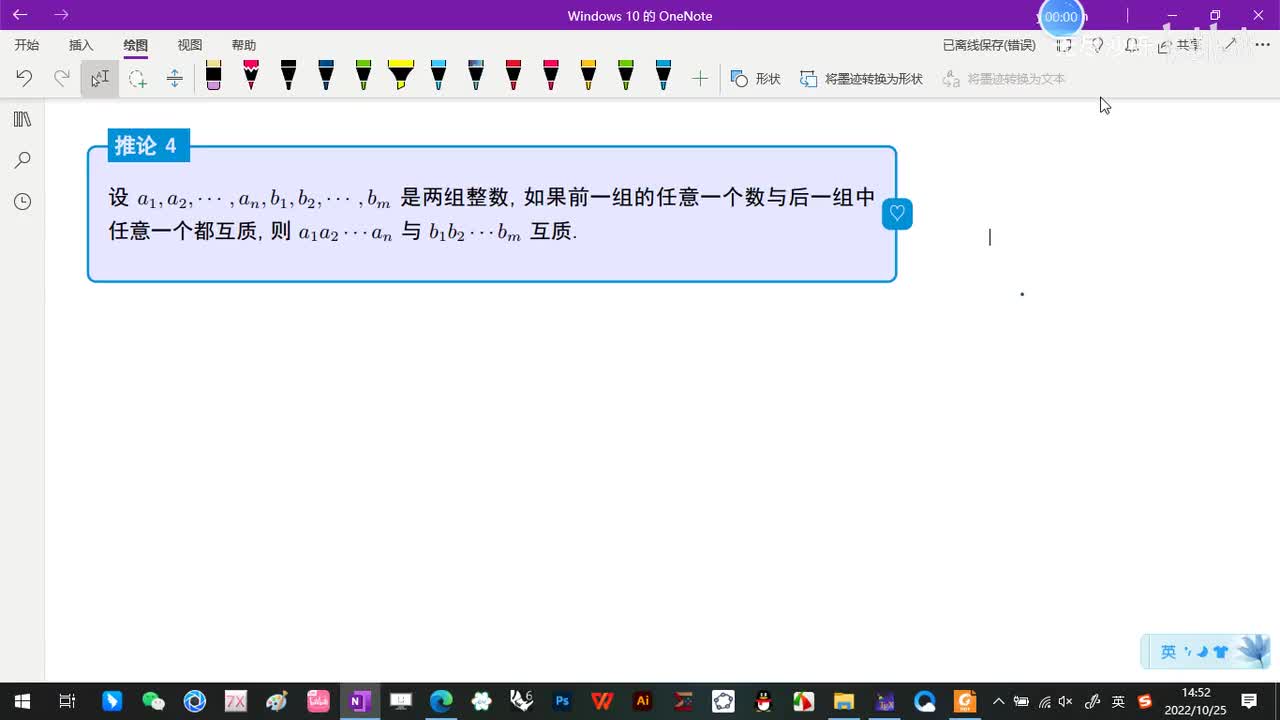
Task: Open File Explorer from the taskbar
Action: (x=843, y=701)
